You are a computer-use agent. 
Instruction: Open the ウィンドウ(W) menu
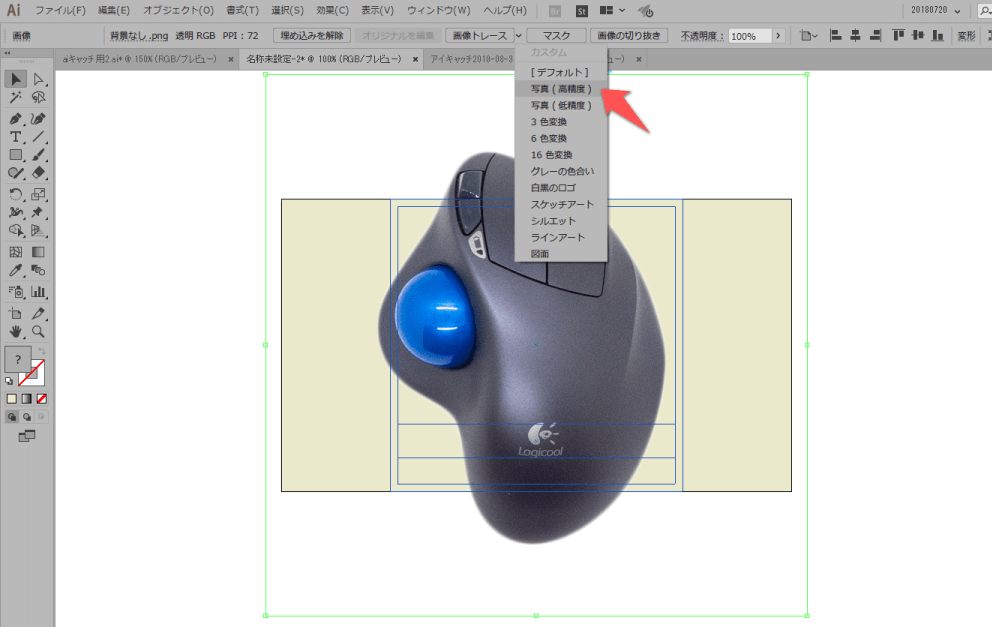click(x=438, y=11)
